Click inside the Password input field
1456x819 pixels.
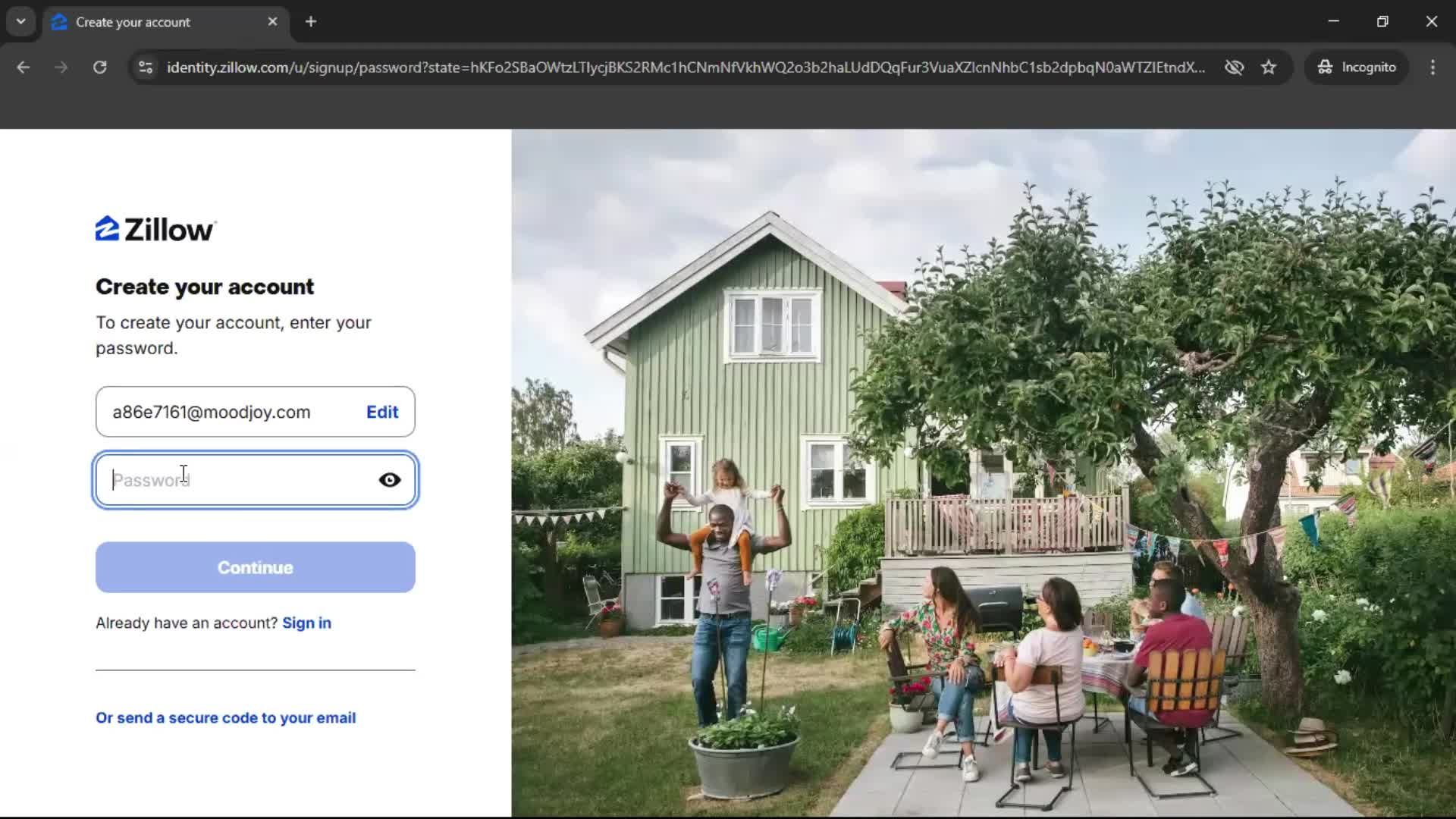227,479
